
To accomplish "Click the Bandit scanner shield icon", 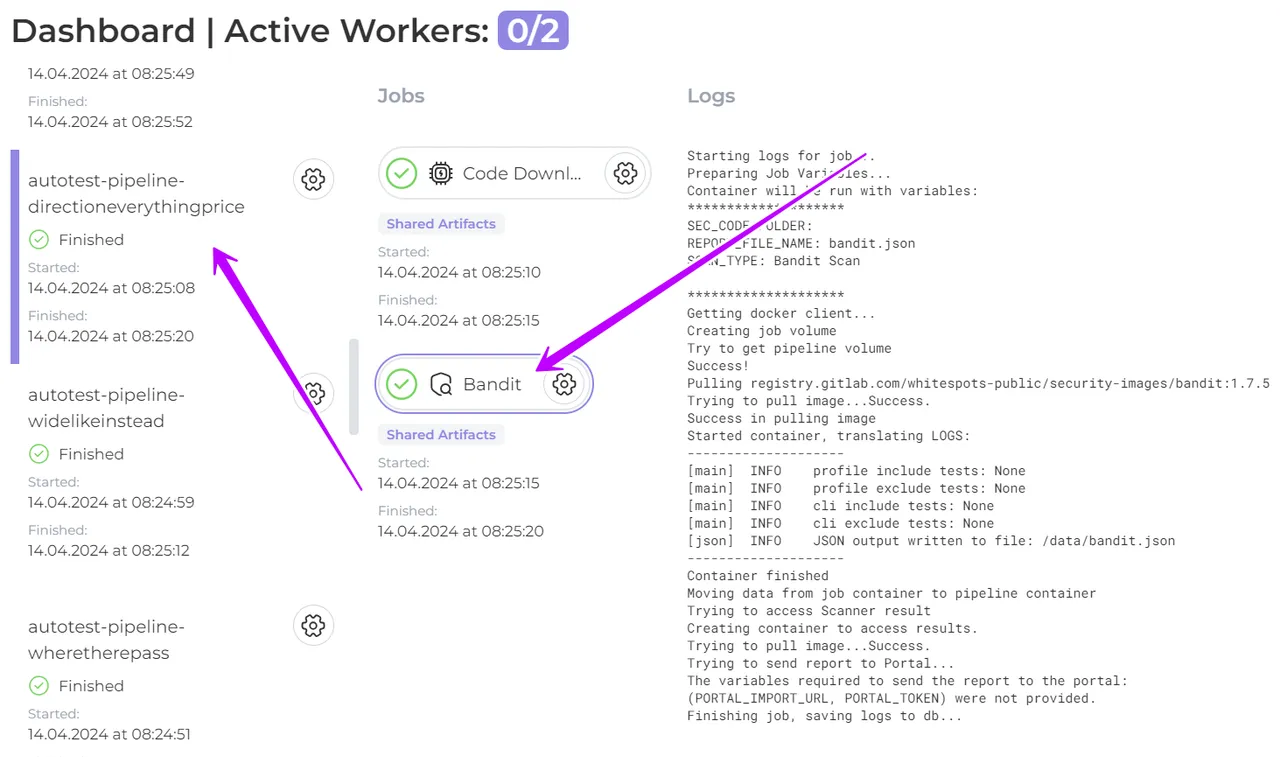I will [x=441, y=384].
